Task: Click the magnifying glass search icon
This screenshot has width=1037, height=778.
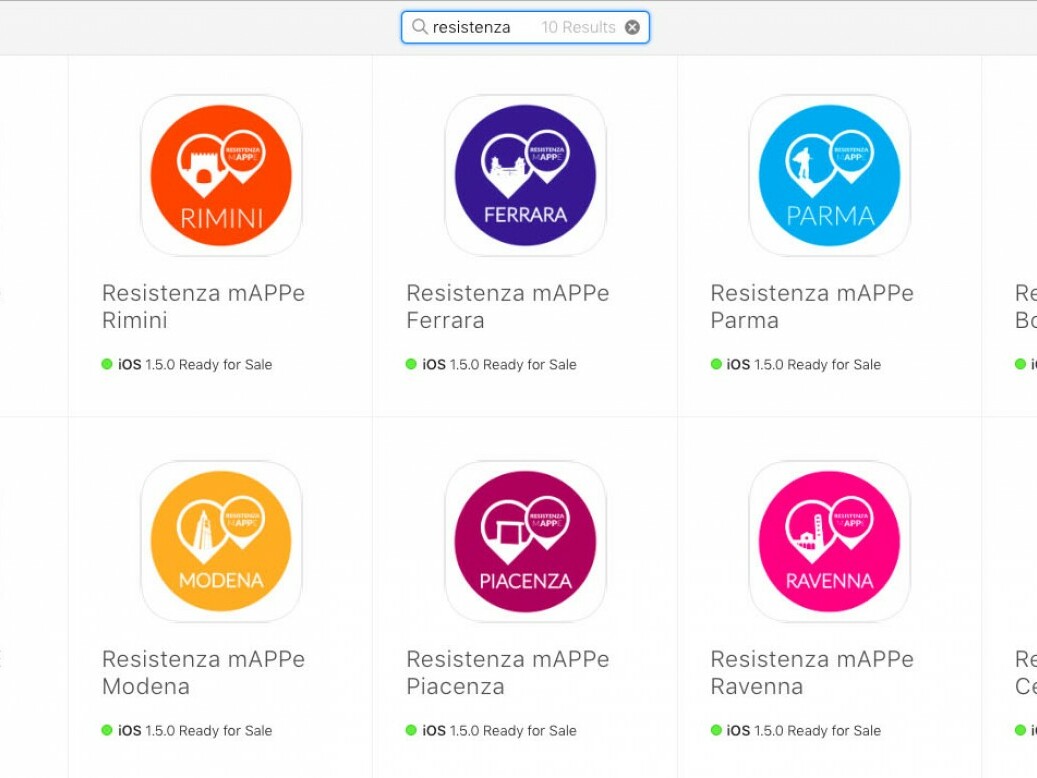Action: tap(419, 26)
